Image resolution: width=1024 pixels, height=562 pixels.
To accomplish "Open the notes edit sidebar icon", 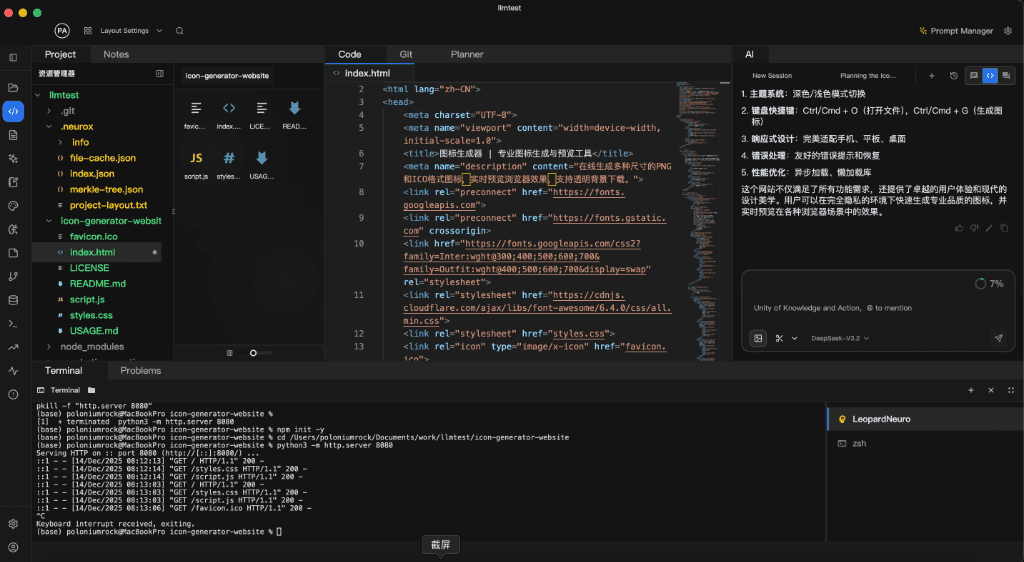I will (x=13, y=182).
